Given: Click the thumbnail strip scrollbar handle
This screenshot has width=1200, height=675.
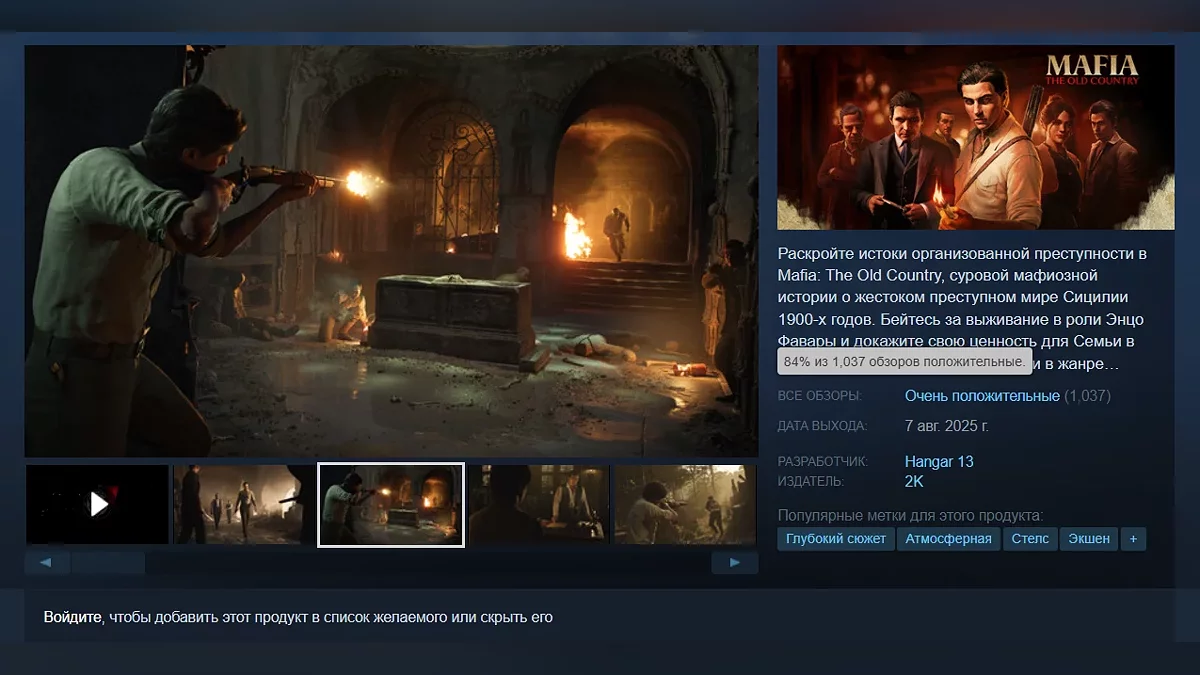Looking at the screenshot, I should 108,563.
